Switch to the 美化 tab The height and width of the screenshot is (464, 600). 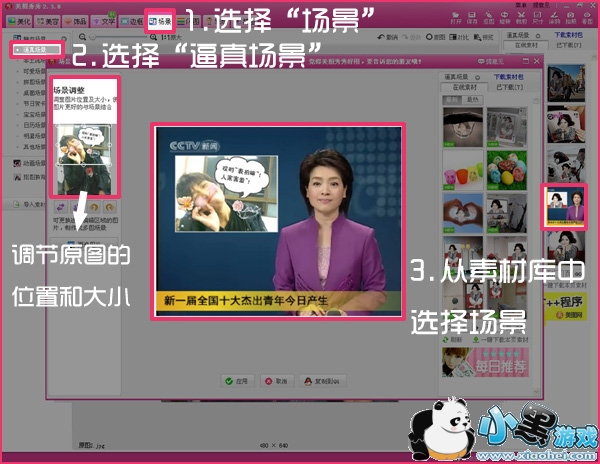click(19, 21)
